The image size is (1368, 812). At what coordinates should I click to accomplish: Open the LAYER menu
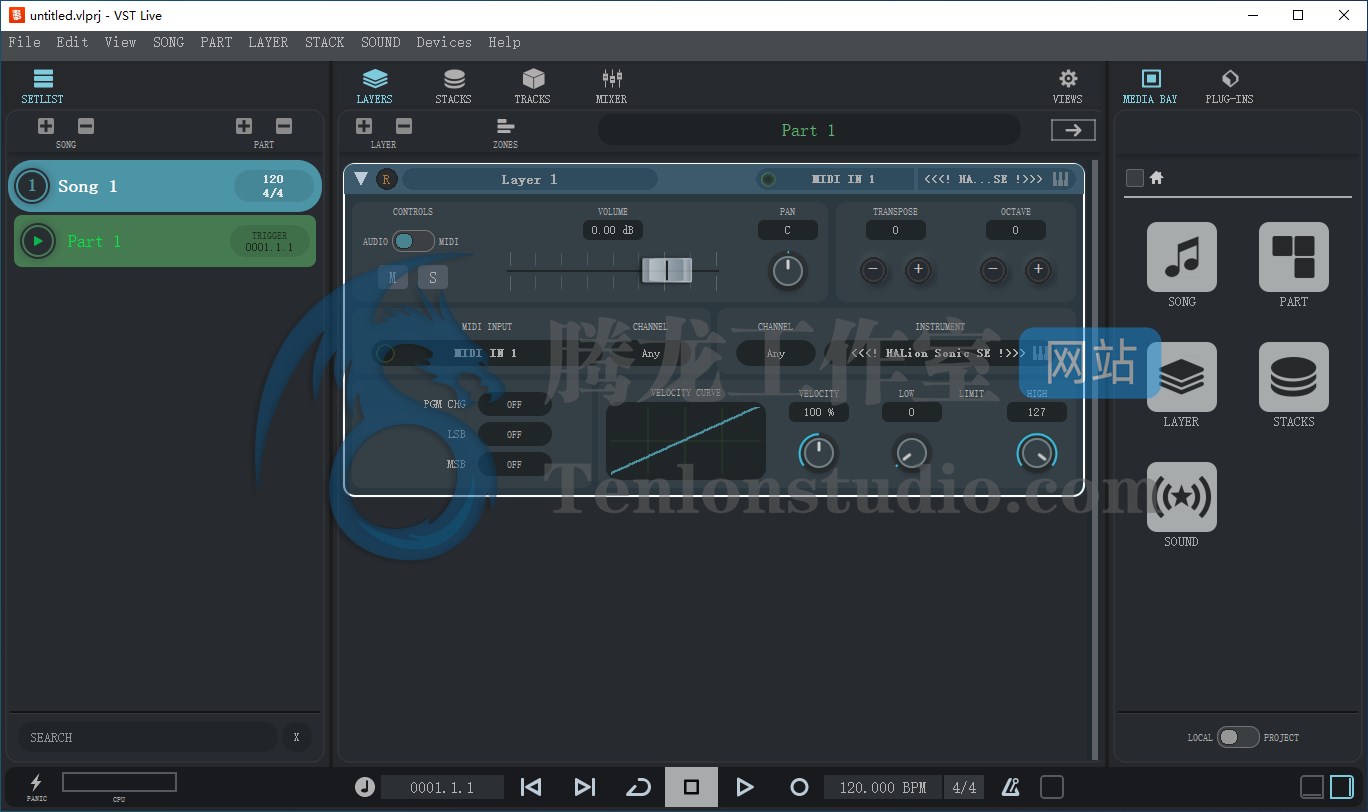268,42
